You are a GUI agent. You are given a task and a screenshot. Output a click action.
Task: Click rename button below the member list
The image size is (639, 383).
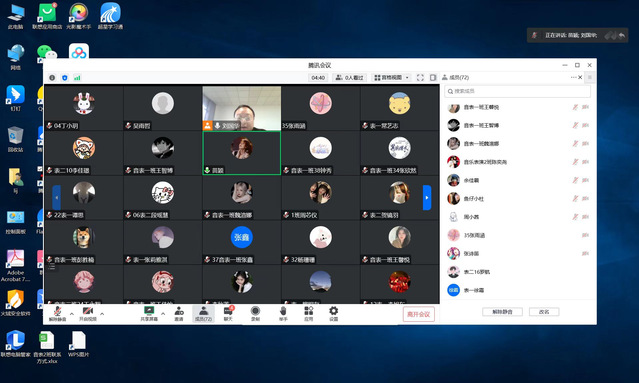(x=544, y=312)
